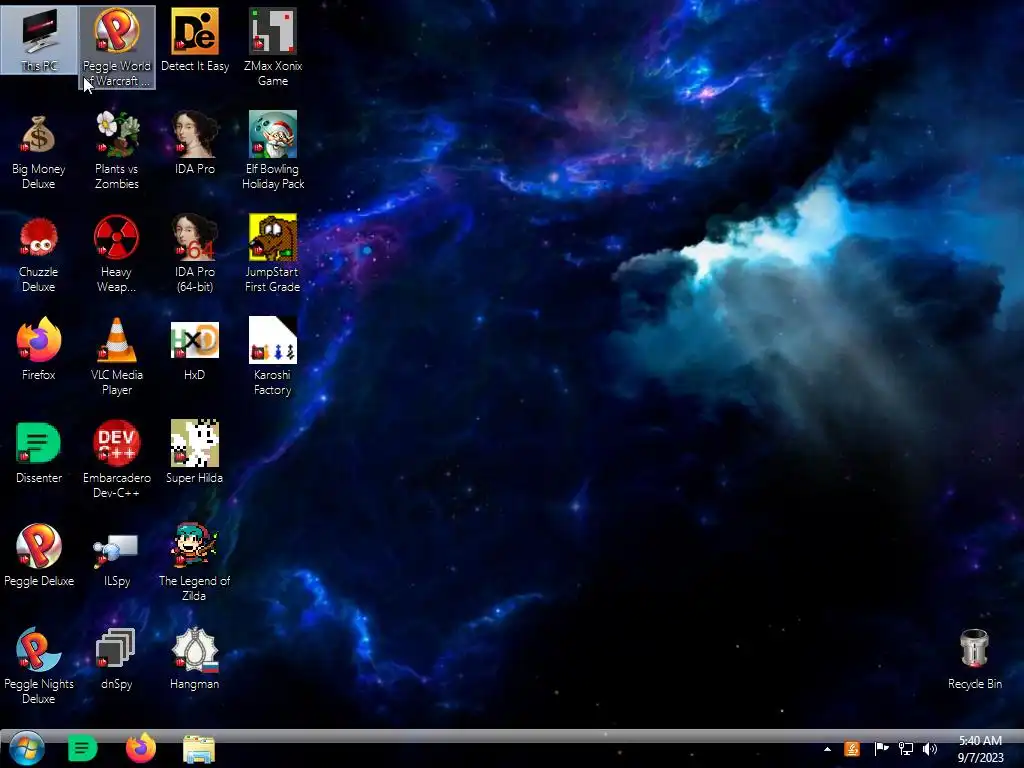Show hidden system tray icons

(x=827, y=749)
